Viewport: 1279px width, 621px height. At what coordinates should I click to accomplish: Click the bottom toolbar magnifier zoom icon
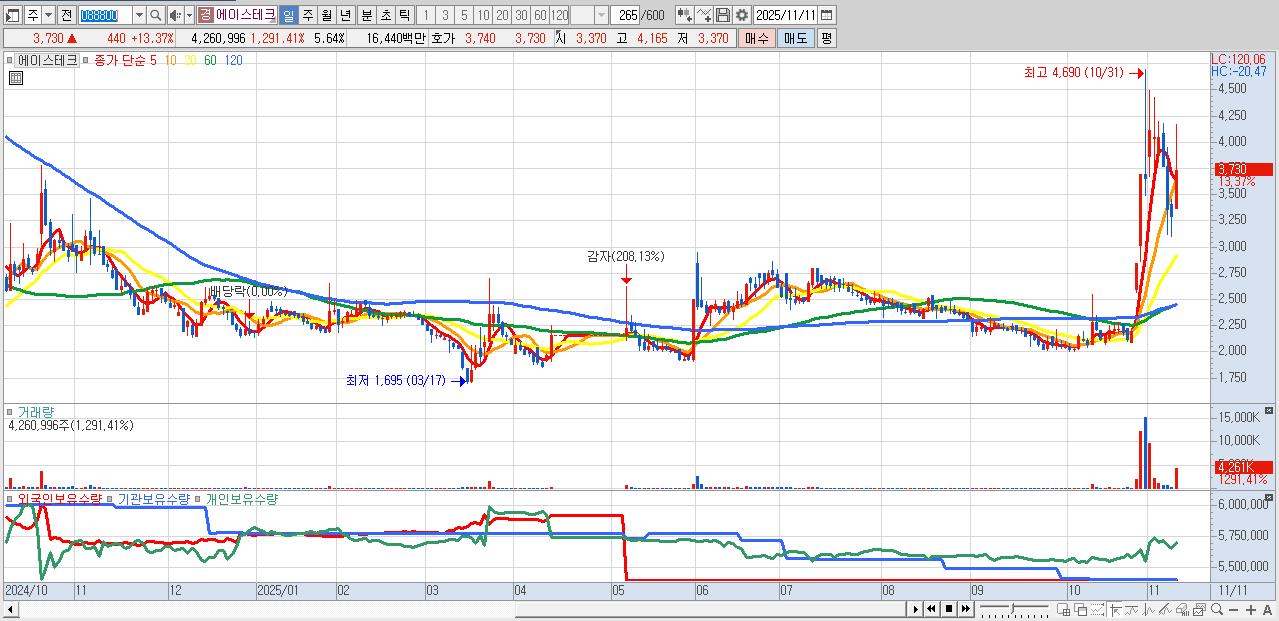pos(1216,609)
